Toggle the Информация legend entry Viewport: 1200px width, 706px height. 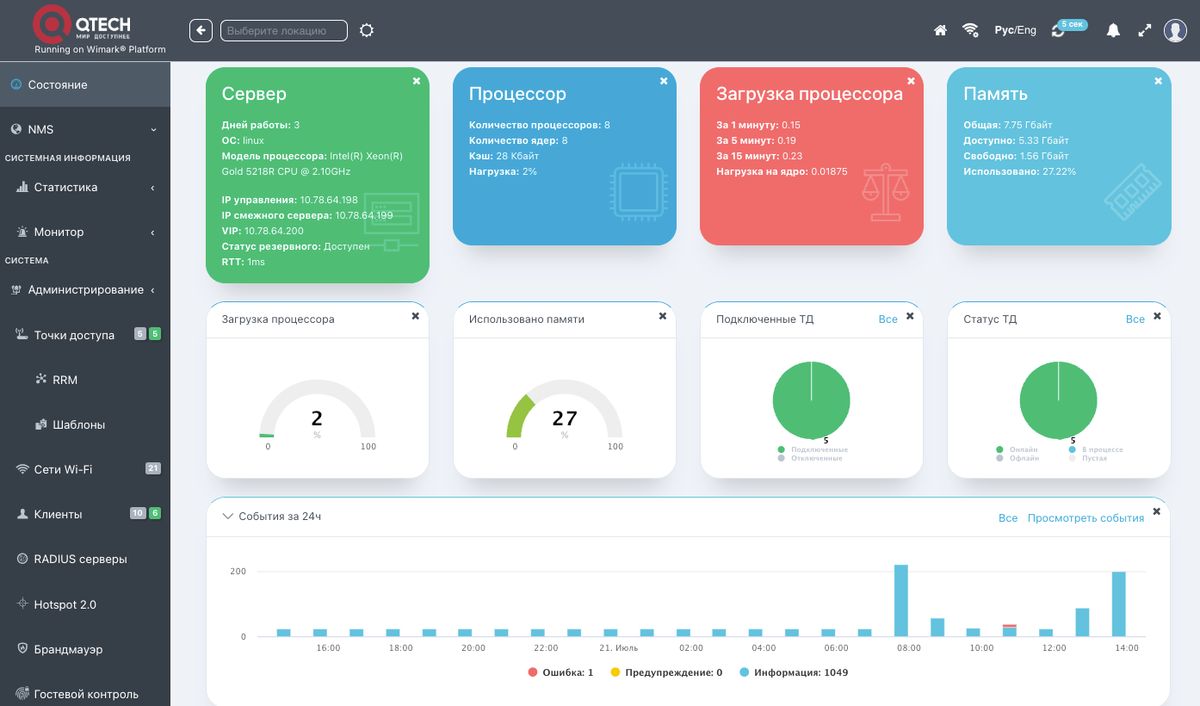[794, 673]
